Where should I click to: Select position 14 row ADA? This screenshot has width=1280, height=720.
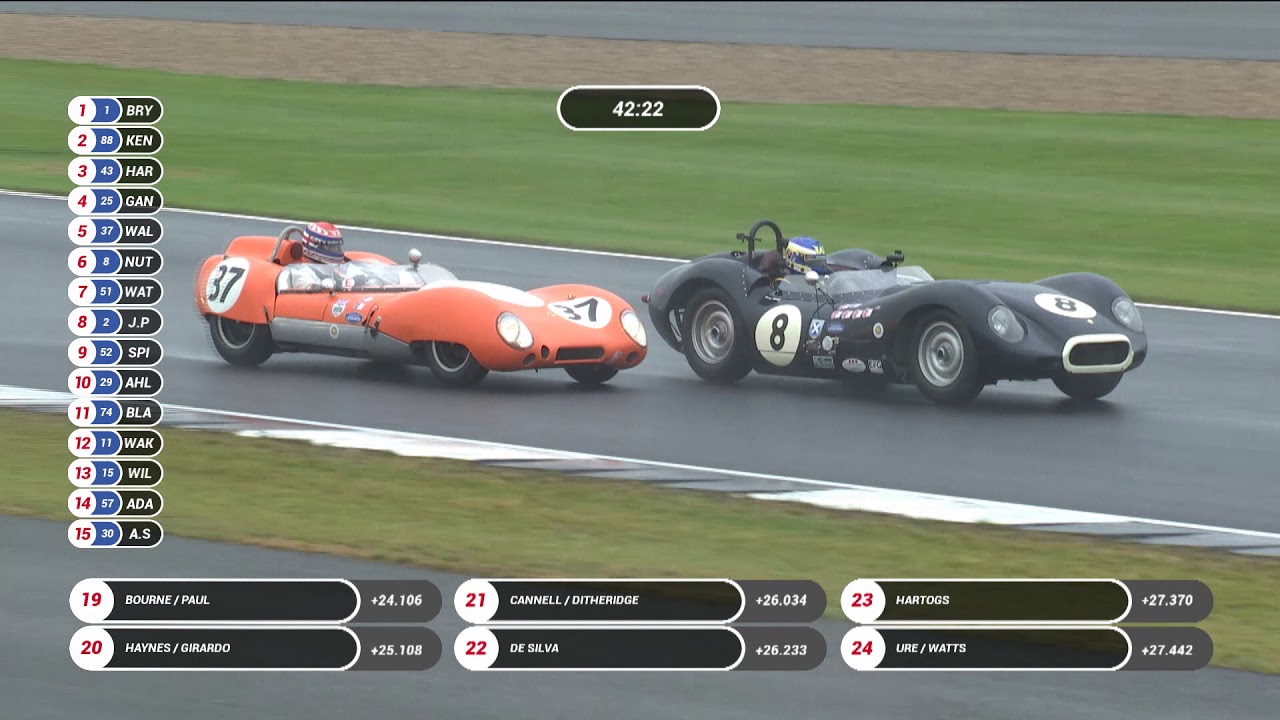115,503
